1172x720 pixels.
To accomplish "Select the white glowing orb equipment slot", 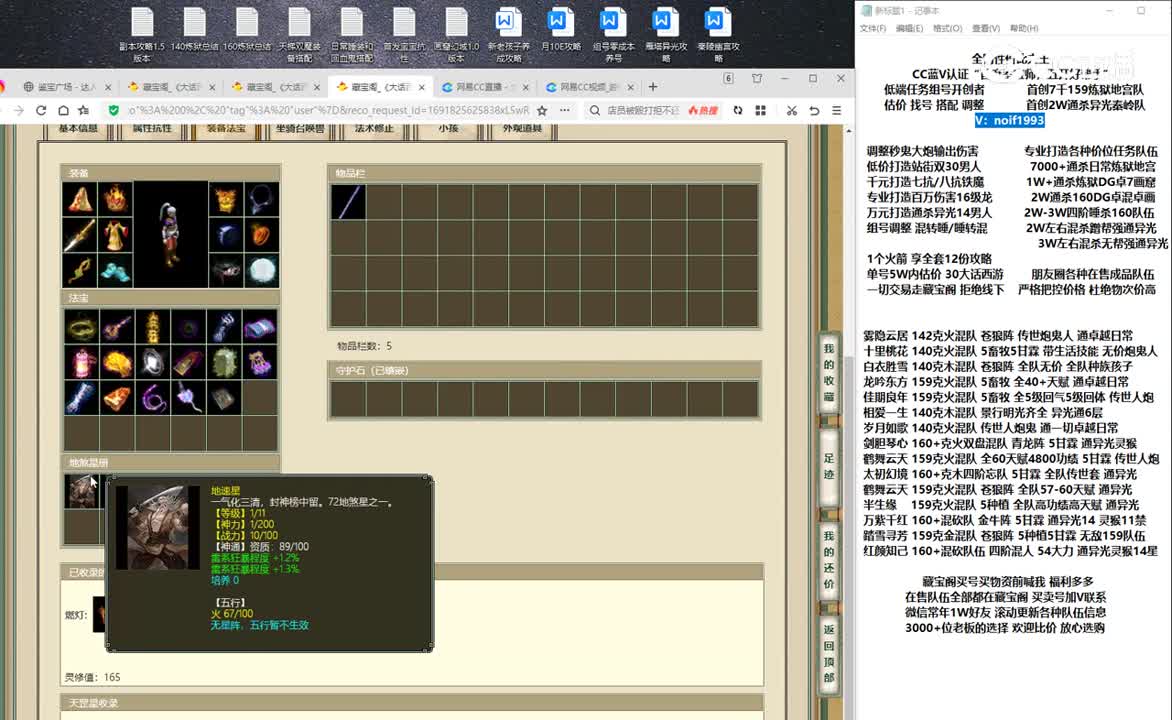I will coord(262,271).
